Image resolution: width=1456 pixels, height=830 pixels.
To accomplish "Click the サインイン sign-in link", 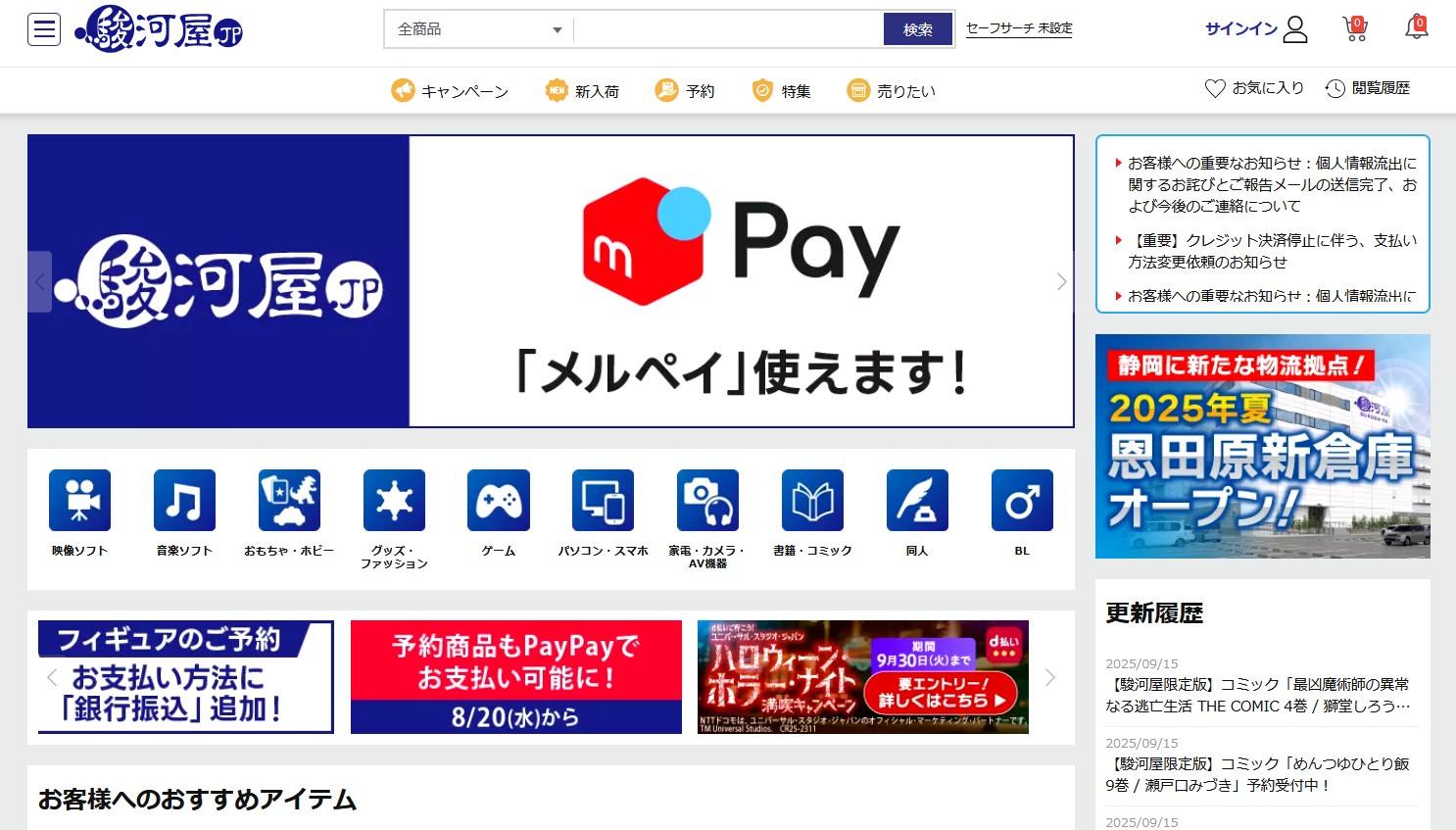I will pyautogui.click(x=1257, y=29).
